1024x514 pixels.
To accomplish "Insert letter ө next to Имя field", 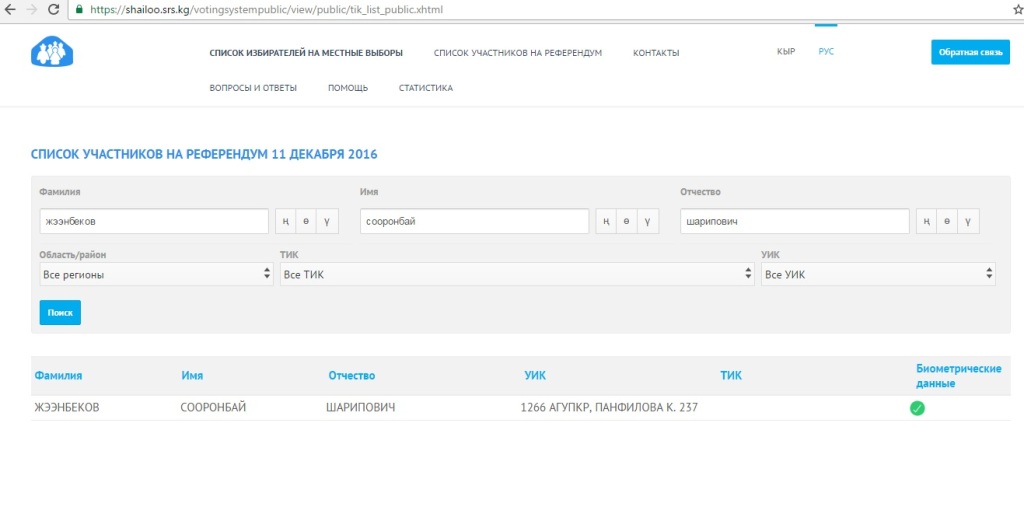I will pyautogui.click(x=627, y=221).
